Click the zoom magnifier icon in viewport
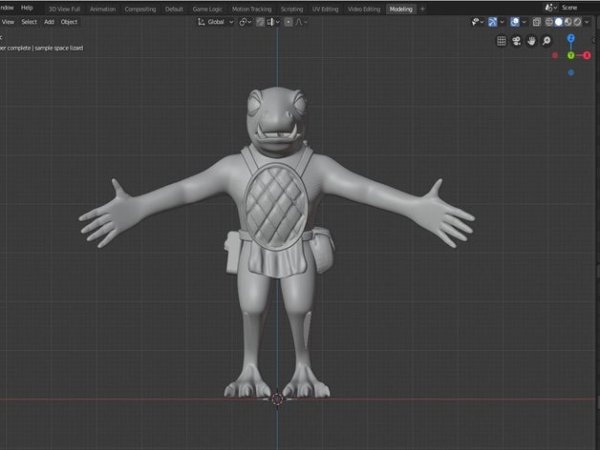600x450 pixels. (x=547, y=41)
